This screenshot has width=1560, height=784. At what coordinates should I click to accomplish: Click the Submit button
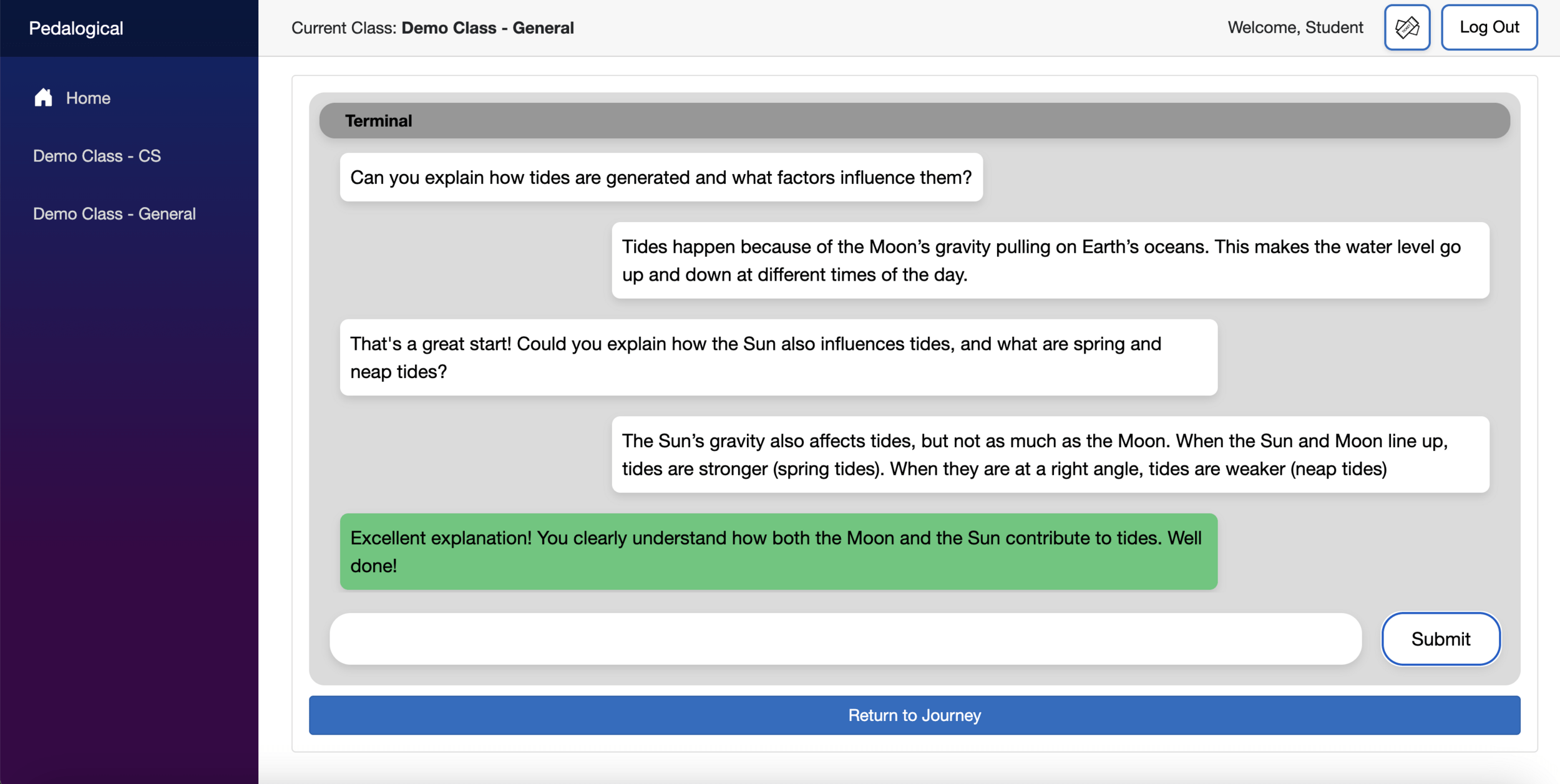(1440, 639)
